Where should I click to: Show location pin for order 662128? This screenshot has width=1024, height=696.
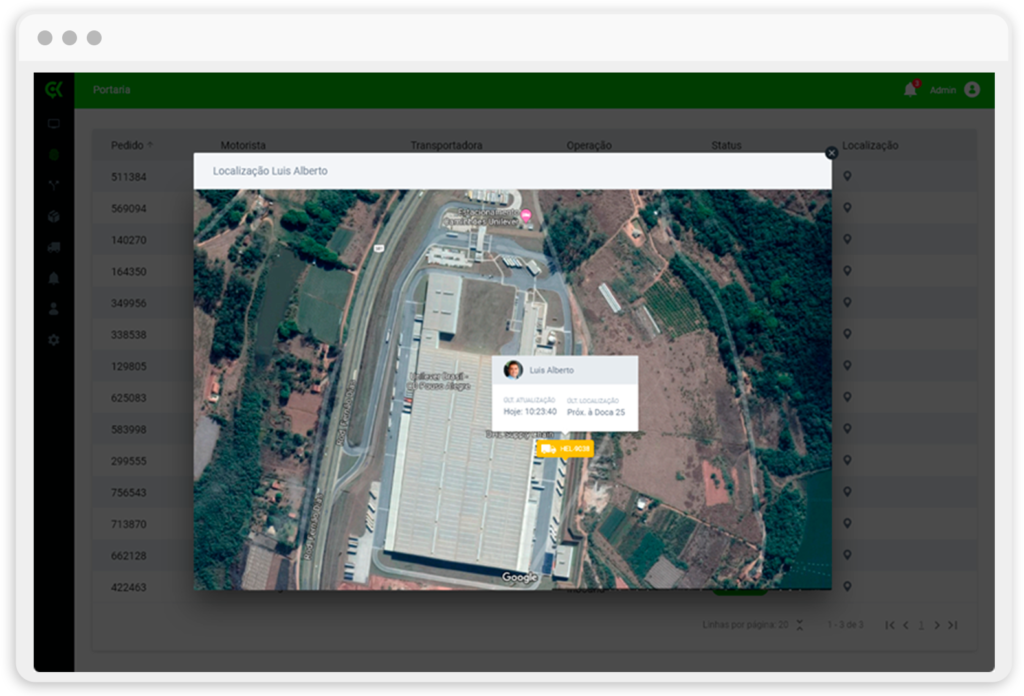coord(847,554)
